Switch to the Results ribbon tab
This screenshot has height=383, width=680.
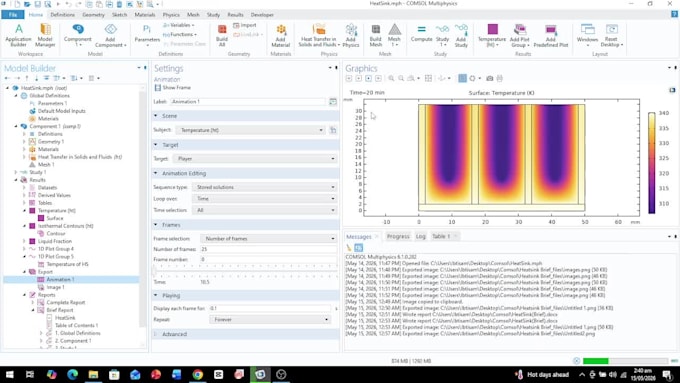click(235, 15)
